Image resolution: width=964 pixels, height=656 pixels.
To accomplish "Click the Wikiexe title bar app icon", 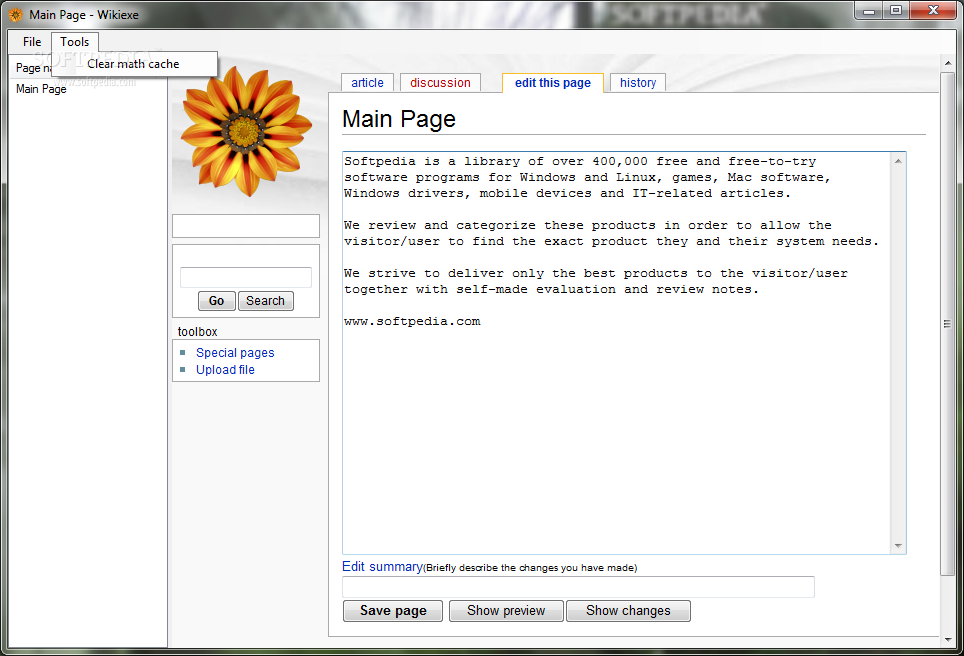I will (15, 15).
